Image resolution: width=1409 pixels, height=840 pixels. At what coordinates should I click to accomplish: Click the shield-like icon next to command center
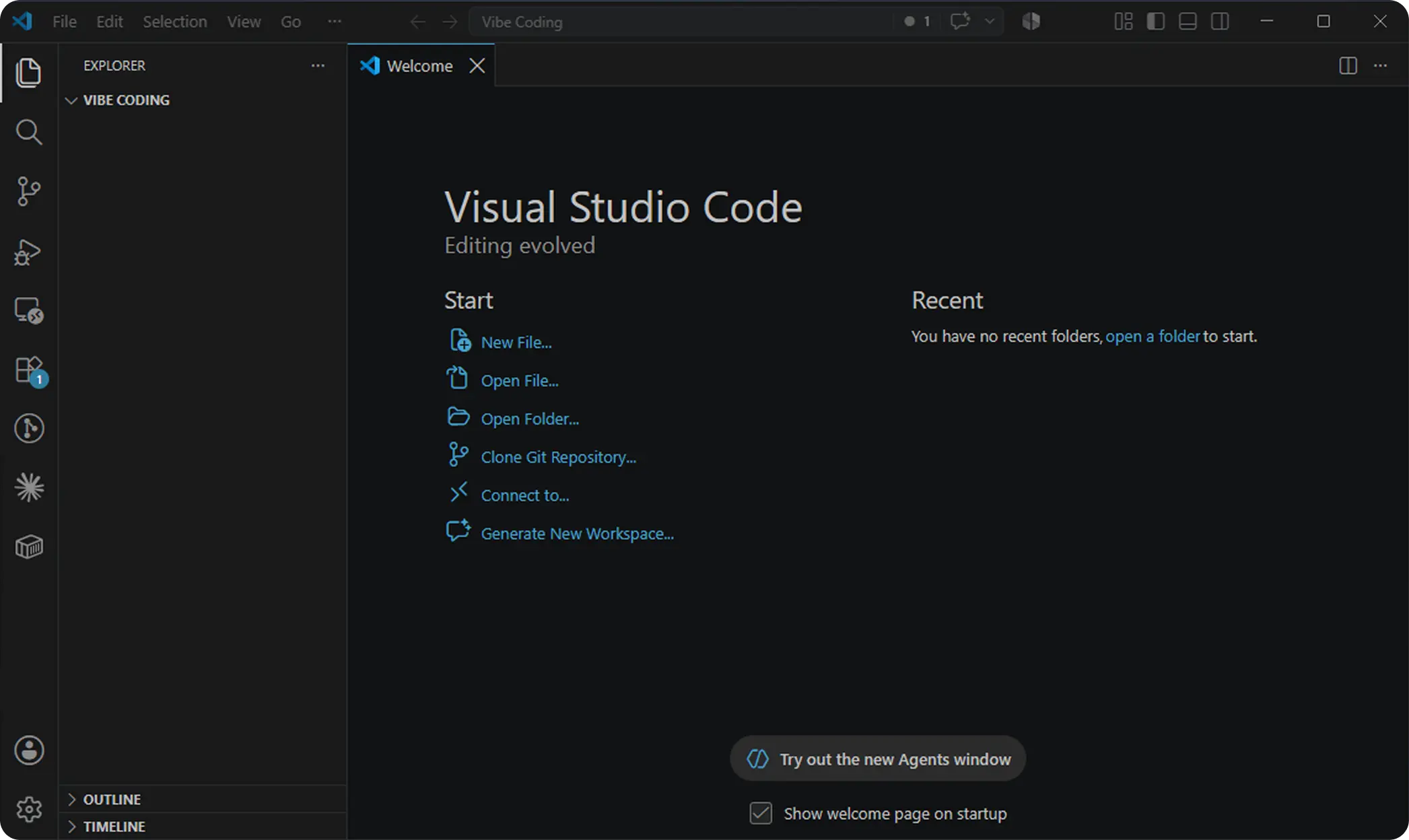tap(1031, 22)
